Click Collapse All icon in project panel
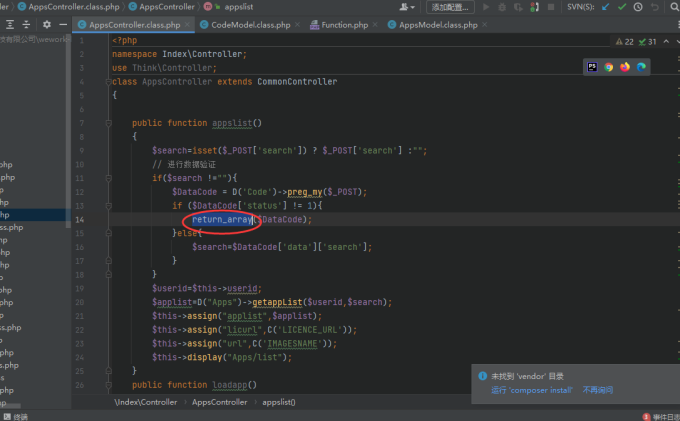 (x=26, y=25)
